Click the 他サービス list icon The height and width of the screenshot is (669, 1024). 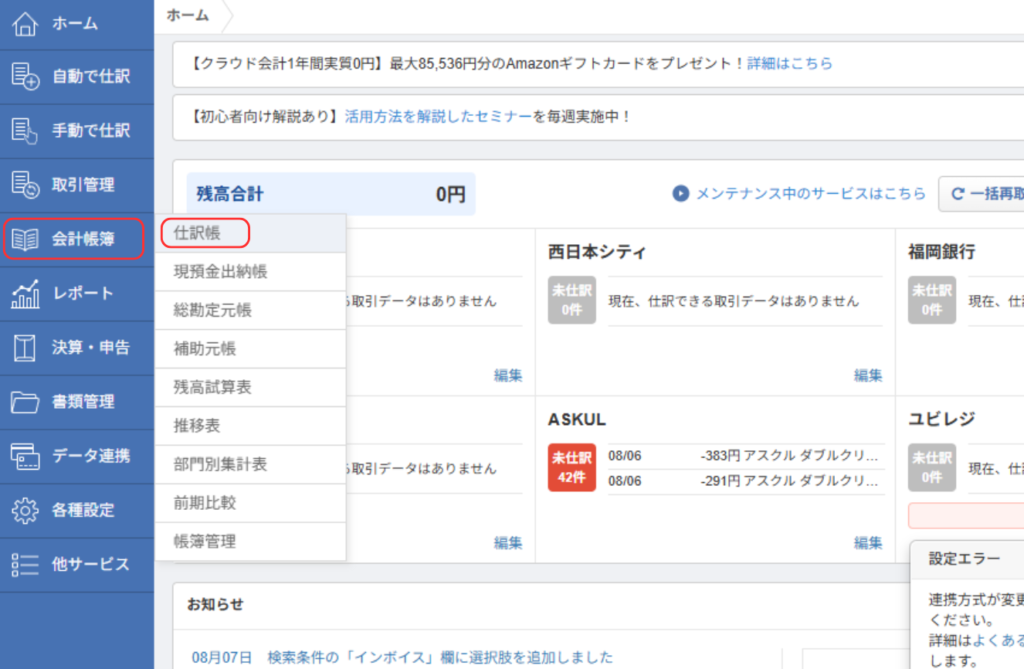point(25,564)
